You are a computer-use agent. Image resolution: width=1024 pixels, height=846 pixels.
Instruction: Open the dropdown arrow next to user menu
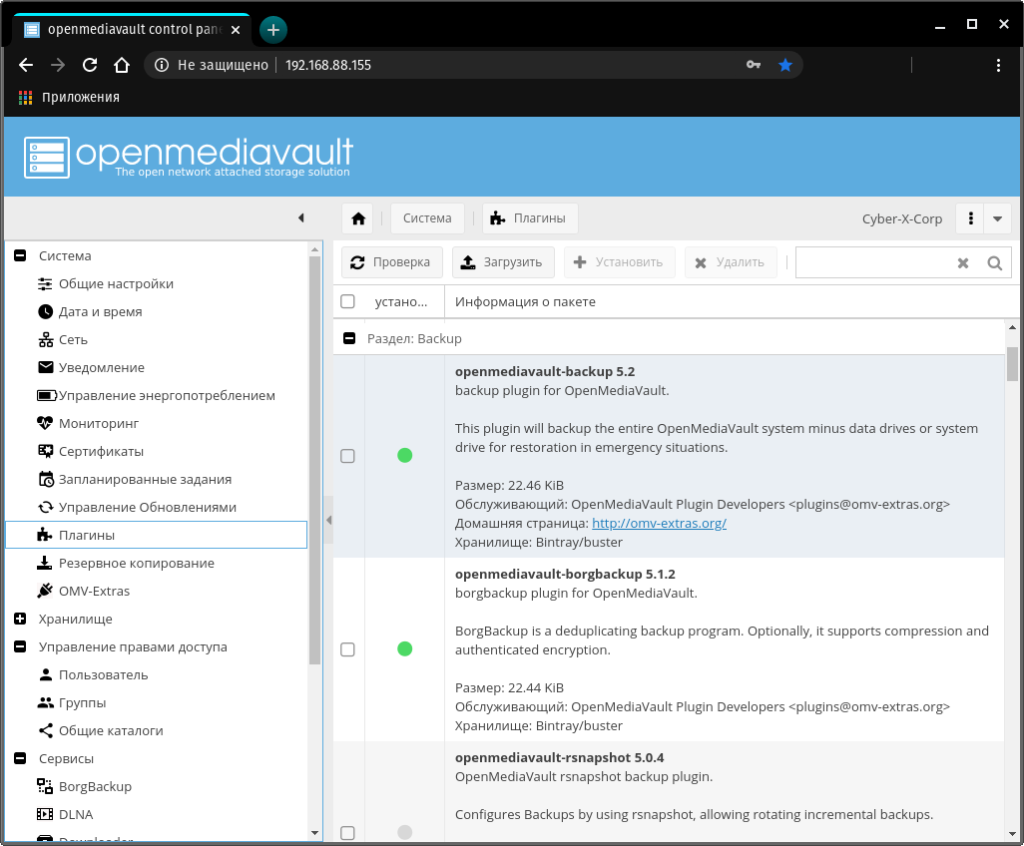(x=997, y=219)
